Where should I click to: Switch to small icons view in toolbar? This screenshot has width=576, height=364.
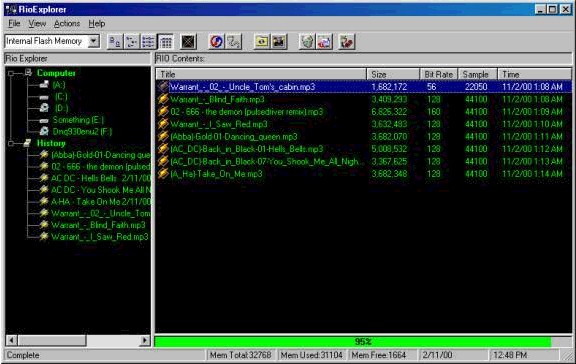coord(132,42)
